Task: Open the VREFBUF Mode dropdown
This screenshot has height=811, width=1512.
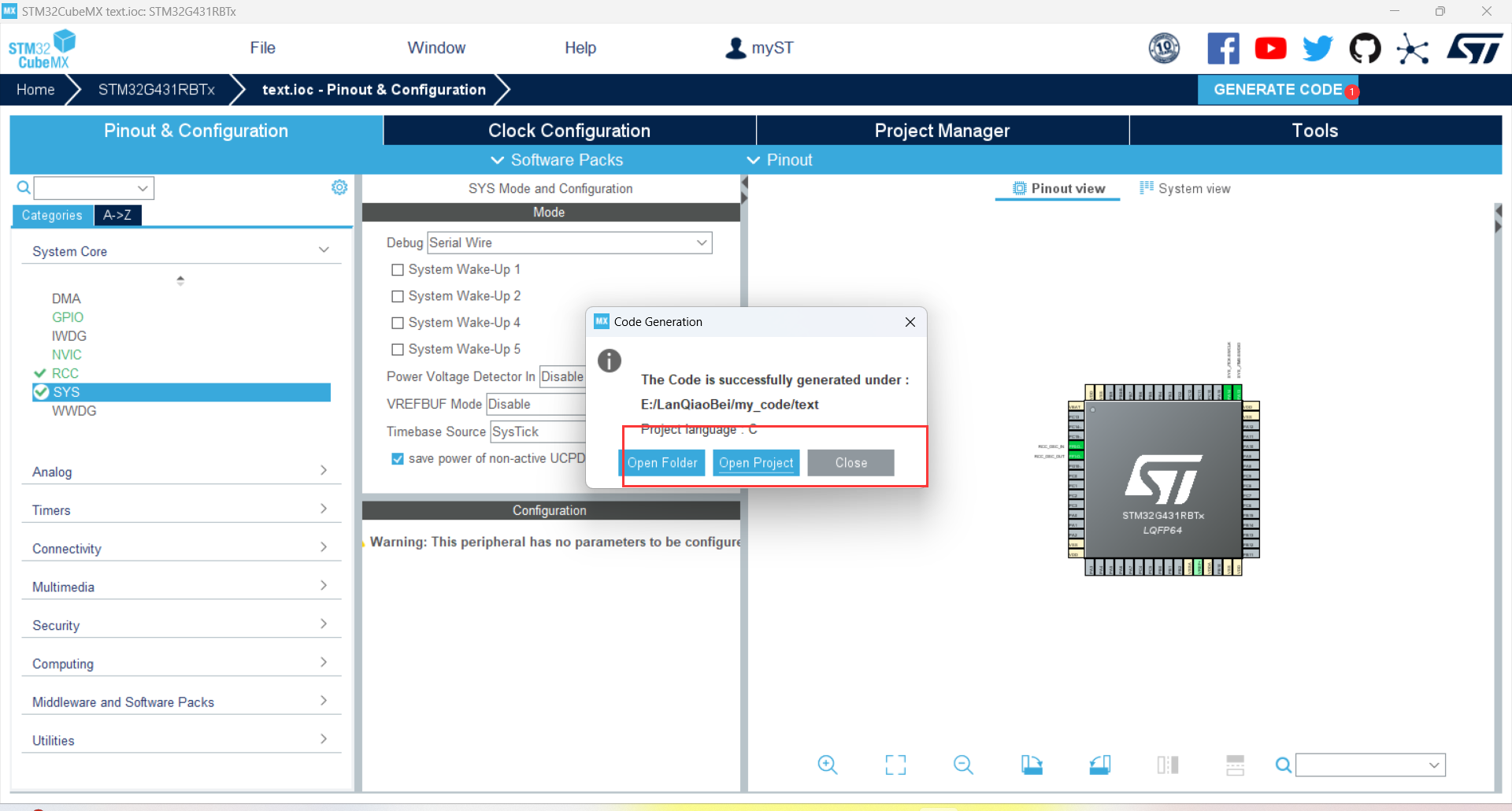Action: tap(536, 404)
